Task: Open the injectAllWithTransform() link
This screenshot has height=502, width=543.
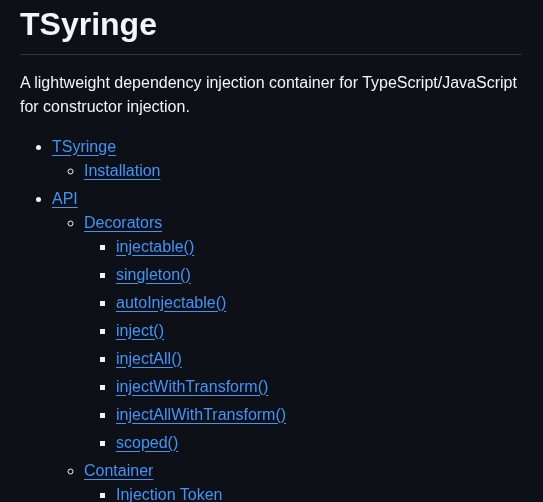Action: pos(201,415)
